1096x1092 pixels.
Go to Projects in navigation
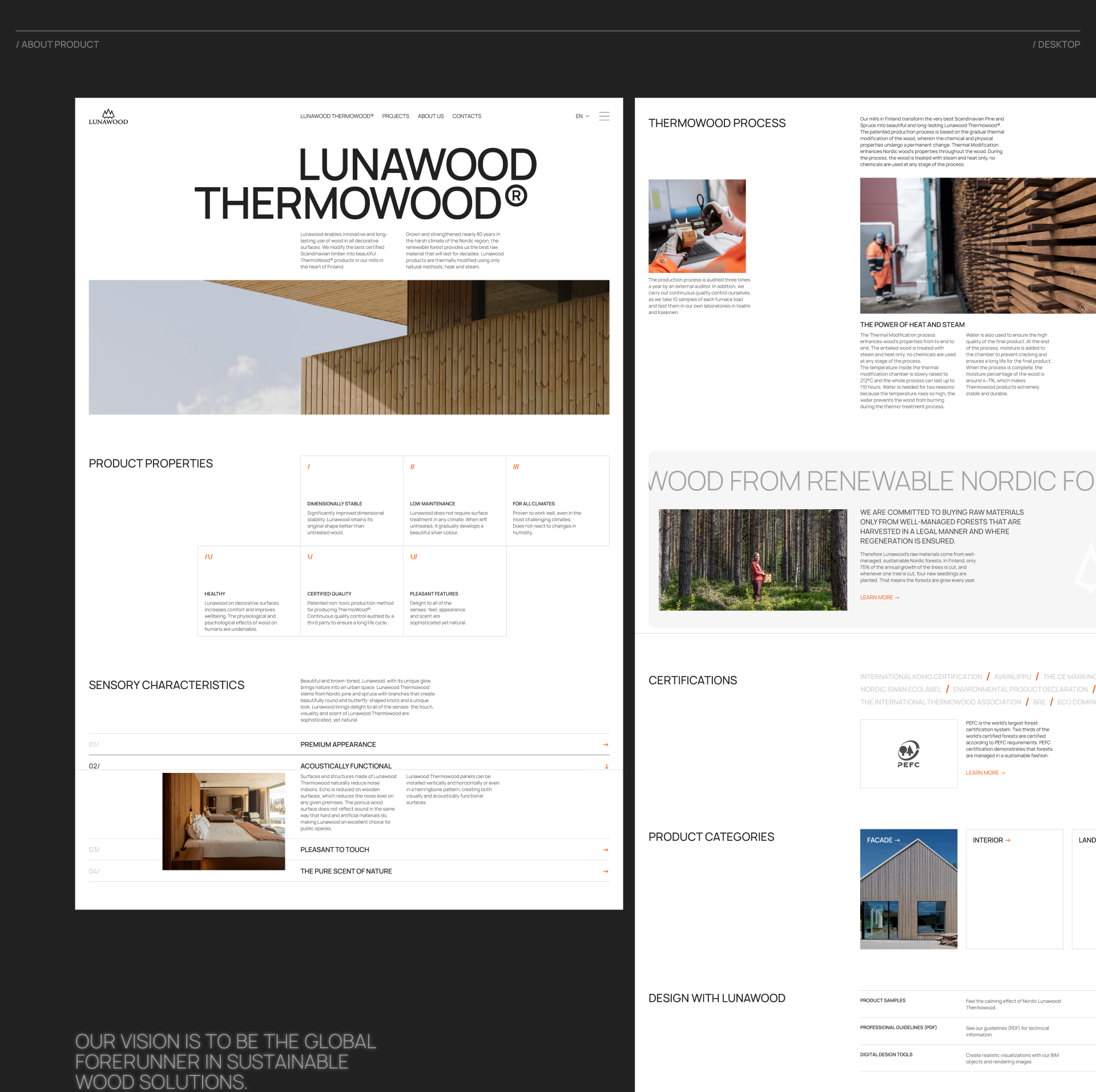[x=396, y=116]
